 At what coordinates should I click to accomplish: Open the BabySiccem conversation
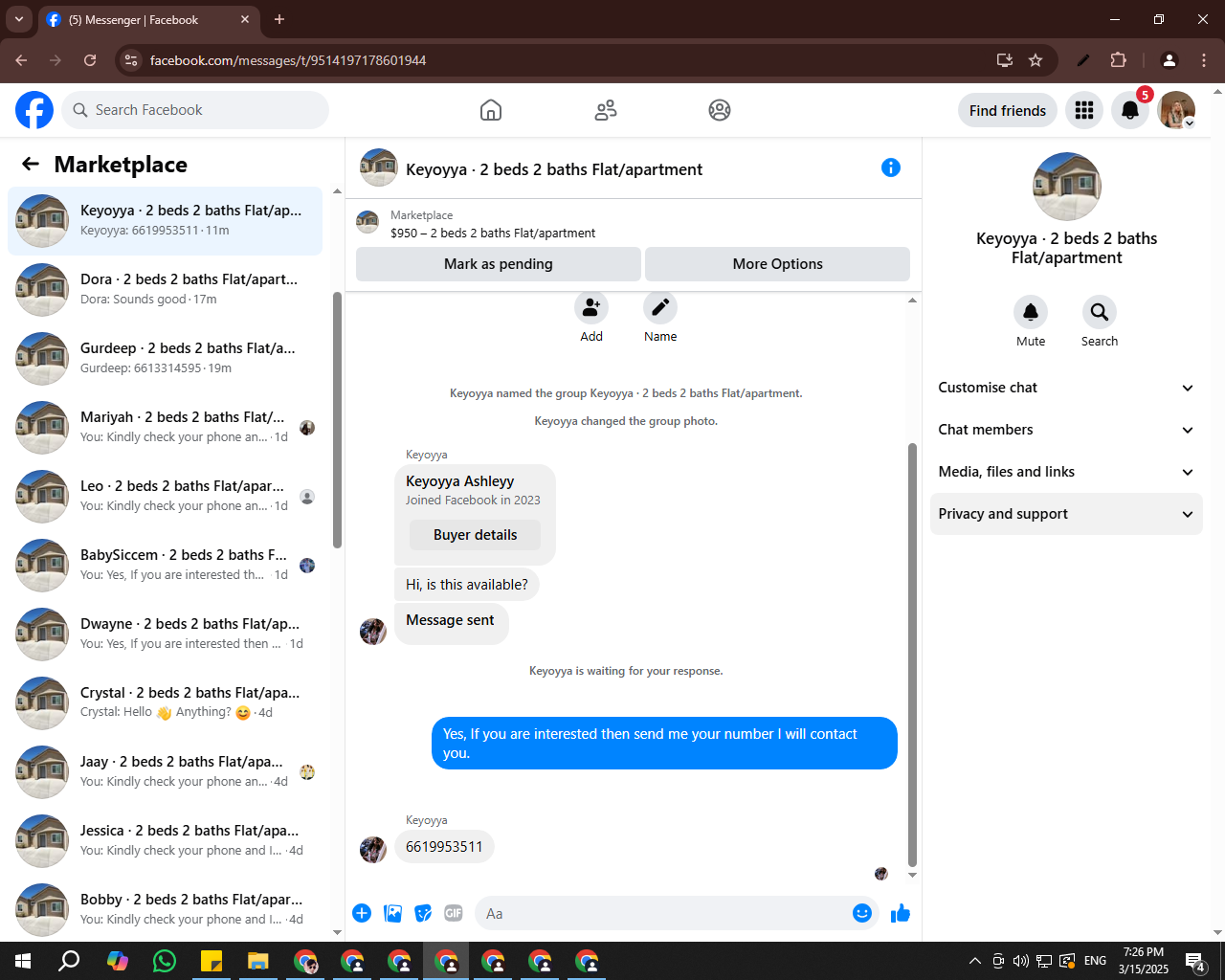click(165, 565)
